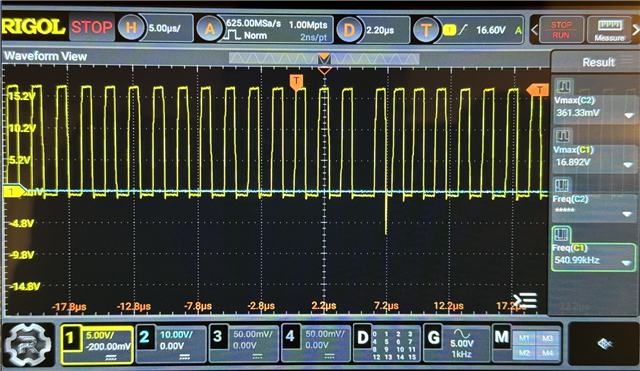Tap the rising edge trigger slope icon
640x371 pixels.
[x=463, y=30]
